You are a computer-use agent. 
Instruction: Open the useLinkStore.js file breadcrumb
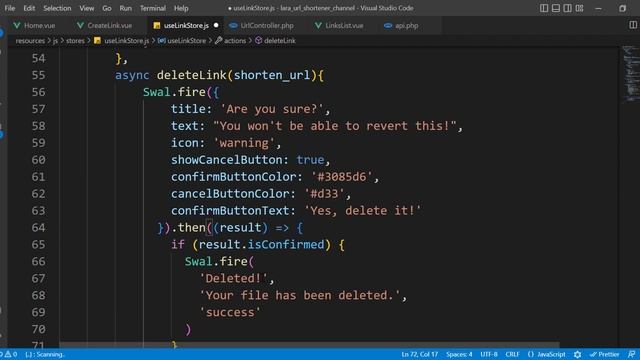pyautogui.click(x=127, y=41)
